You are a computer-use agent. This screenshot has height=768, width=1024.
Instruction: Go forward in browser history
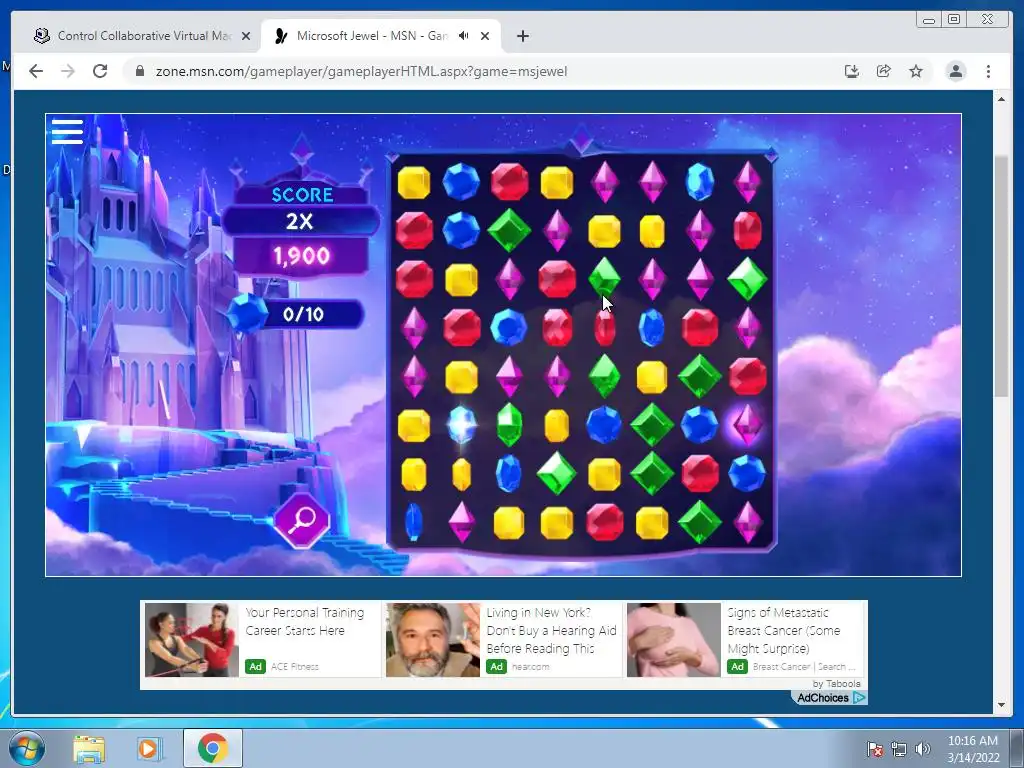coord(68,71)
